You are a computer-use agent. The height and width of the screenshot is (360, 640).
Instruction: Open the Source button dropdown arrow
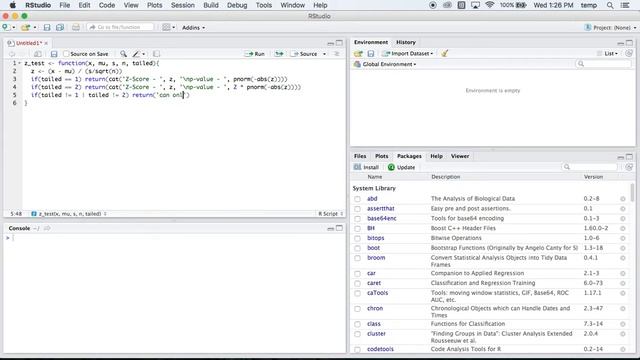[x=324, y=54]
